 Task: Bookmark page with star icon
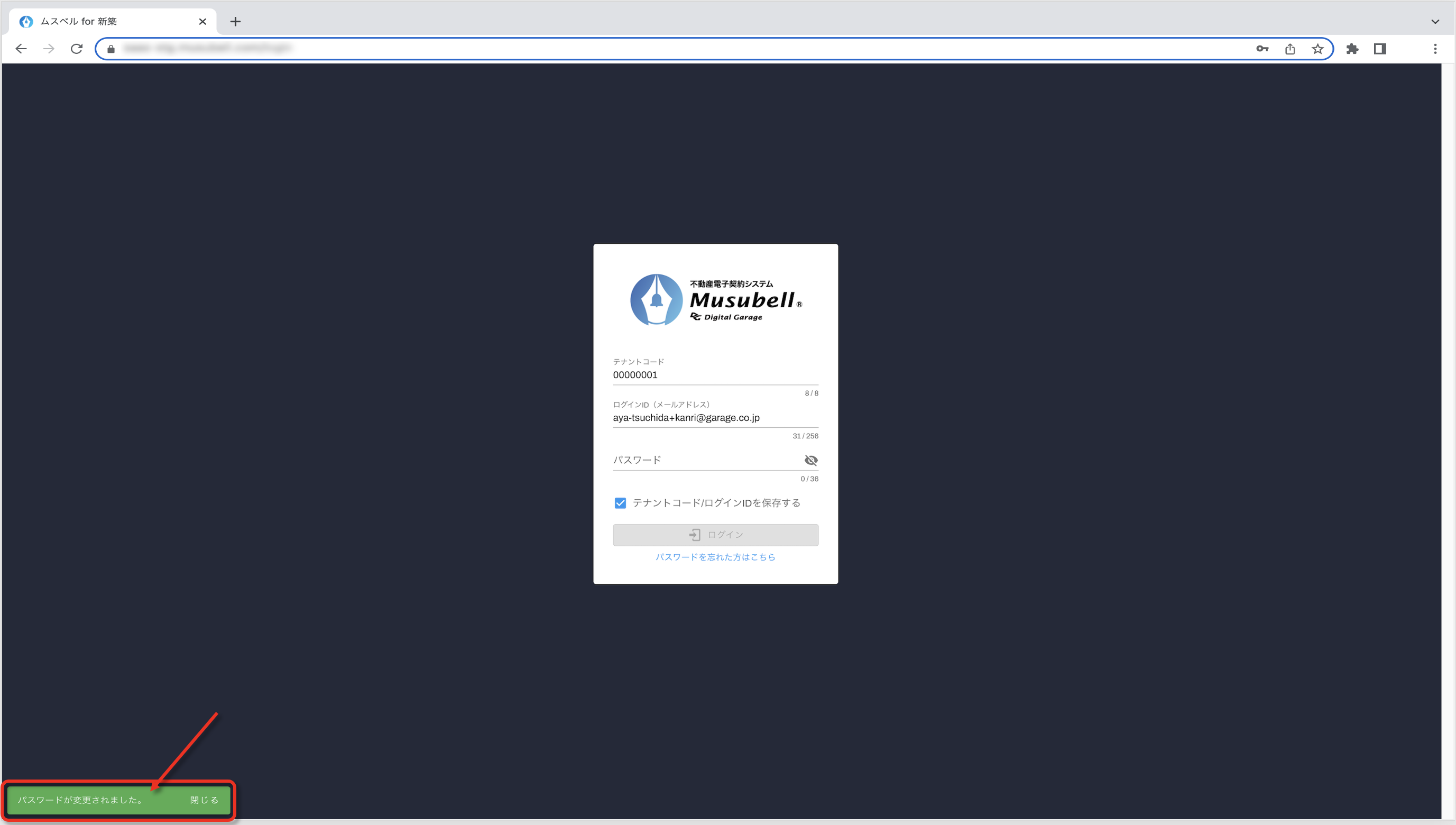(1317, 49)
